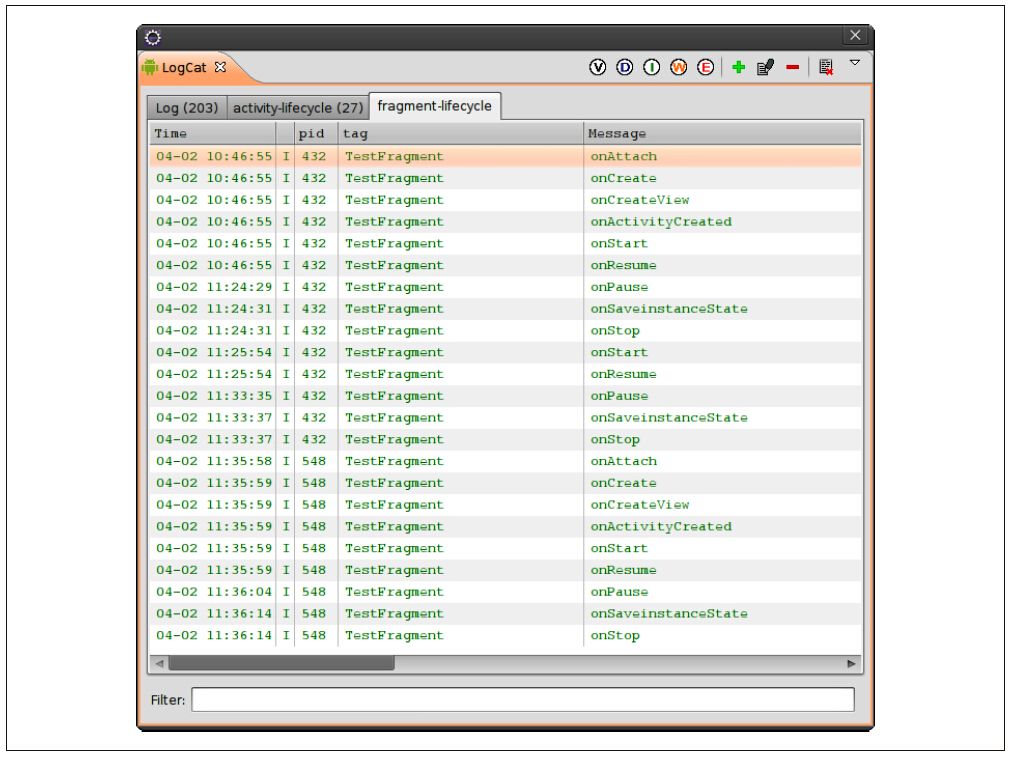Open the activity-lifecycle (27) tab
Image resolution: width=1013 pixels, height=757 pixels.
point(298,108)
